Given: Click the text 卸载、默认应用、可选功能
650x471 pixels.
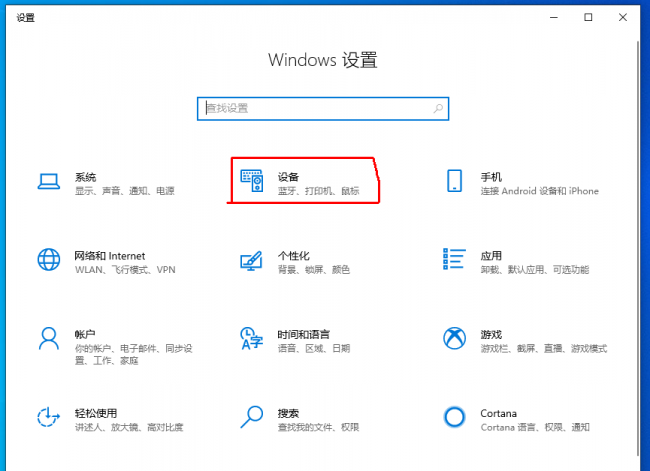Looking at the screenshot, I should click(x=535, y=269).
